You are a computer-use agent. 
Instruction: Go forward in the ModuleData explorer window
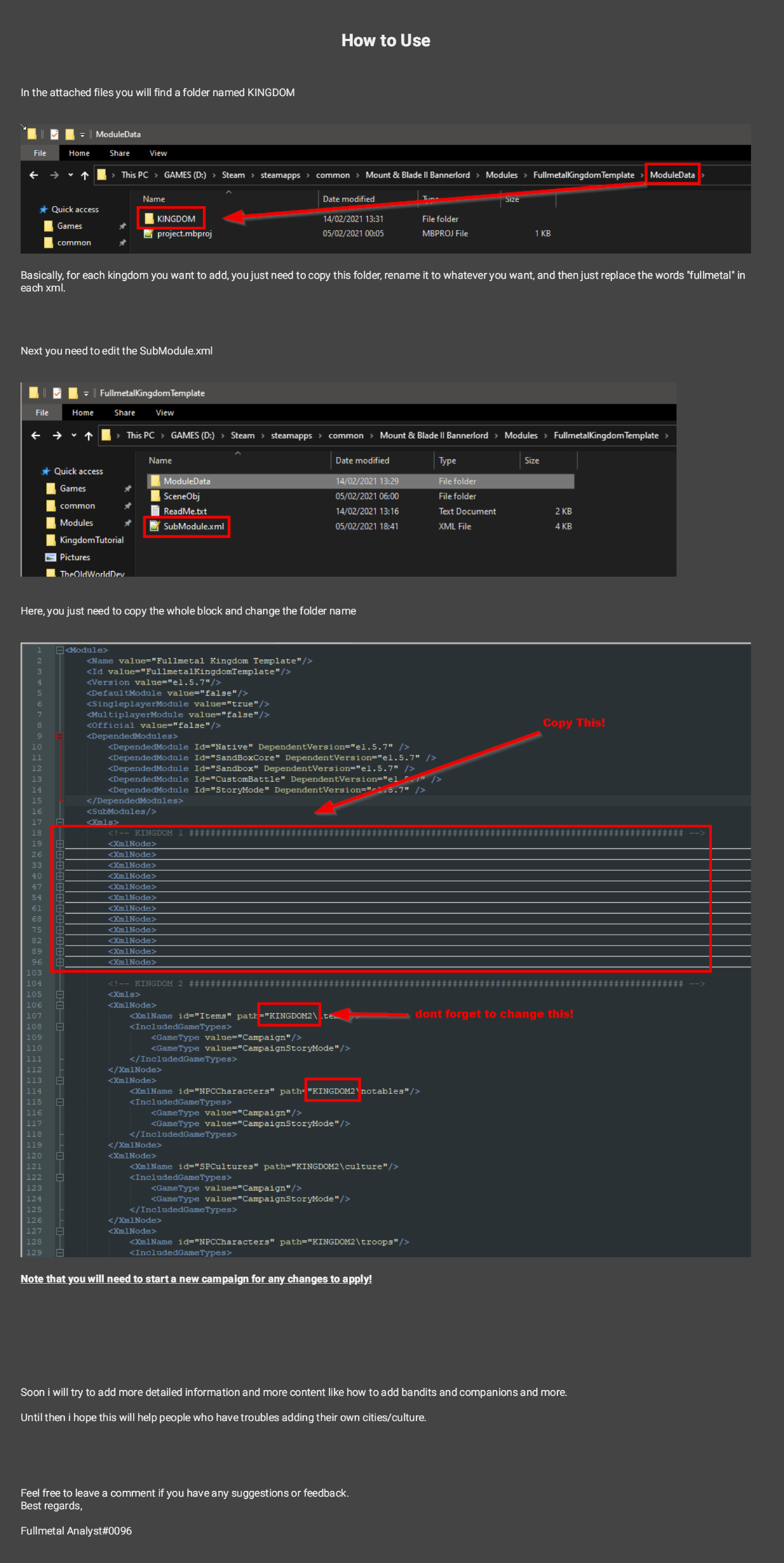coord(54,175)
